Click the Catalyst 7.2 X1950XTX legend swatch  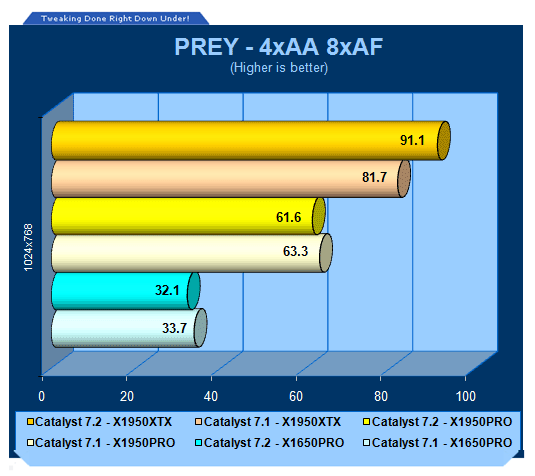point(30,422)
